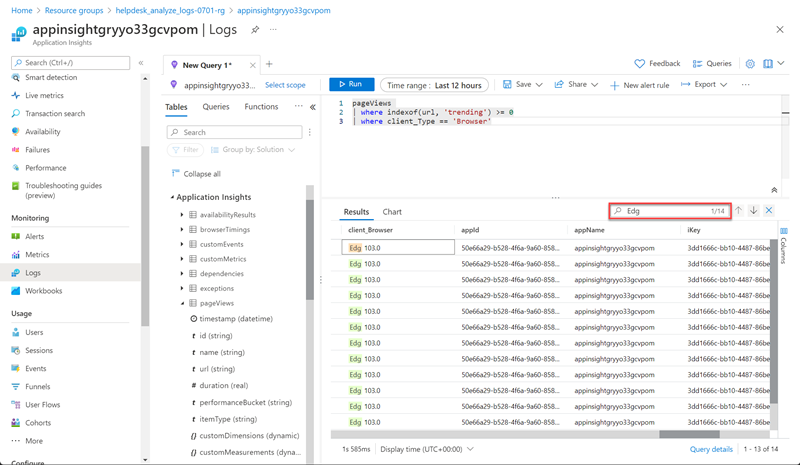Click the left menu Search (Ctrl+/) field
This screenshot has height=465, width=800.
pyautogui.click(x=70, y=63)
